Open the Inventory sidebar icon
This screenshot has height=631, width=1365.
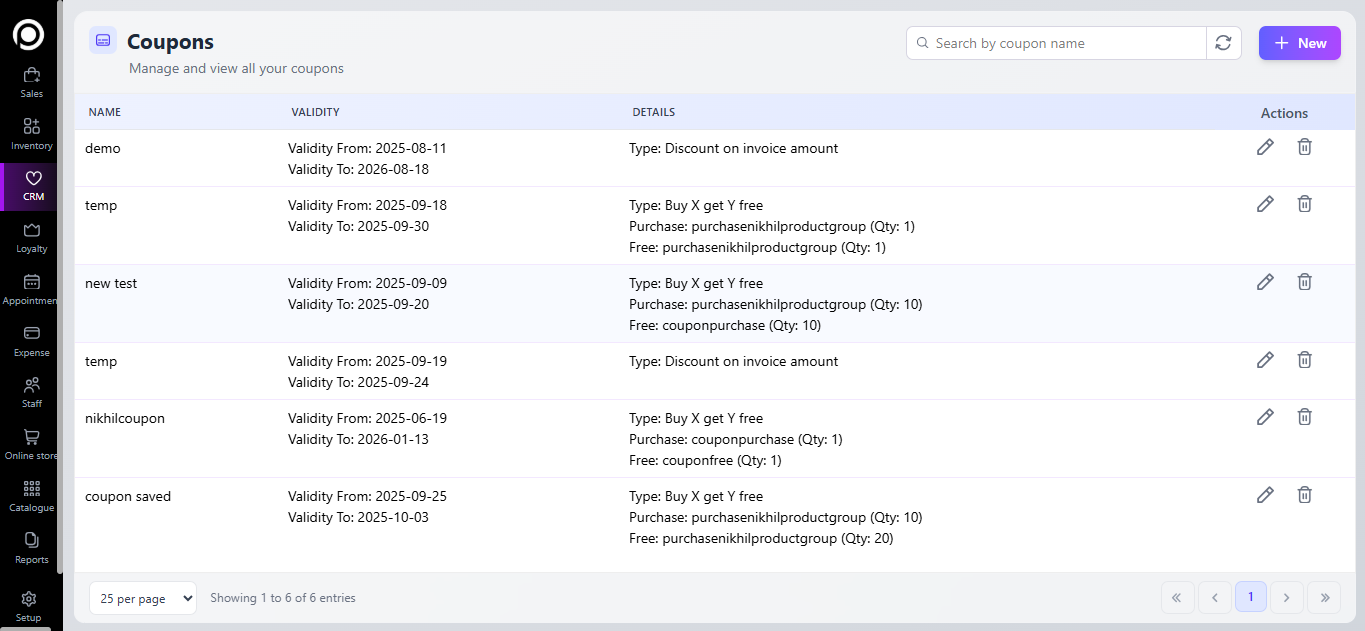coord(31,133)
